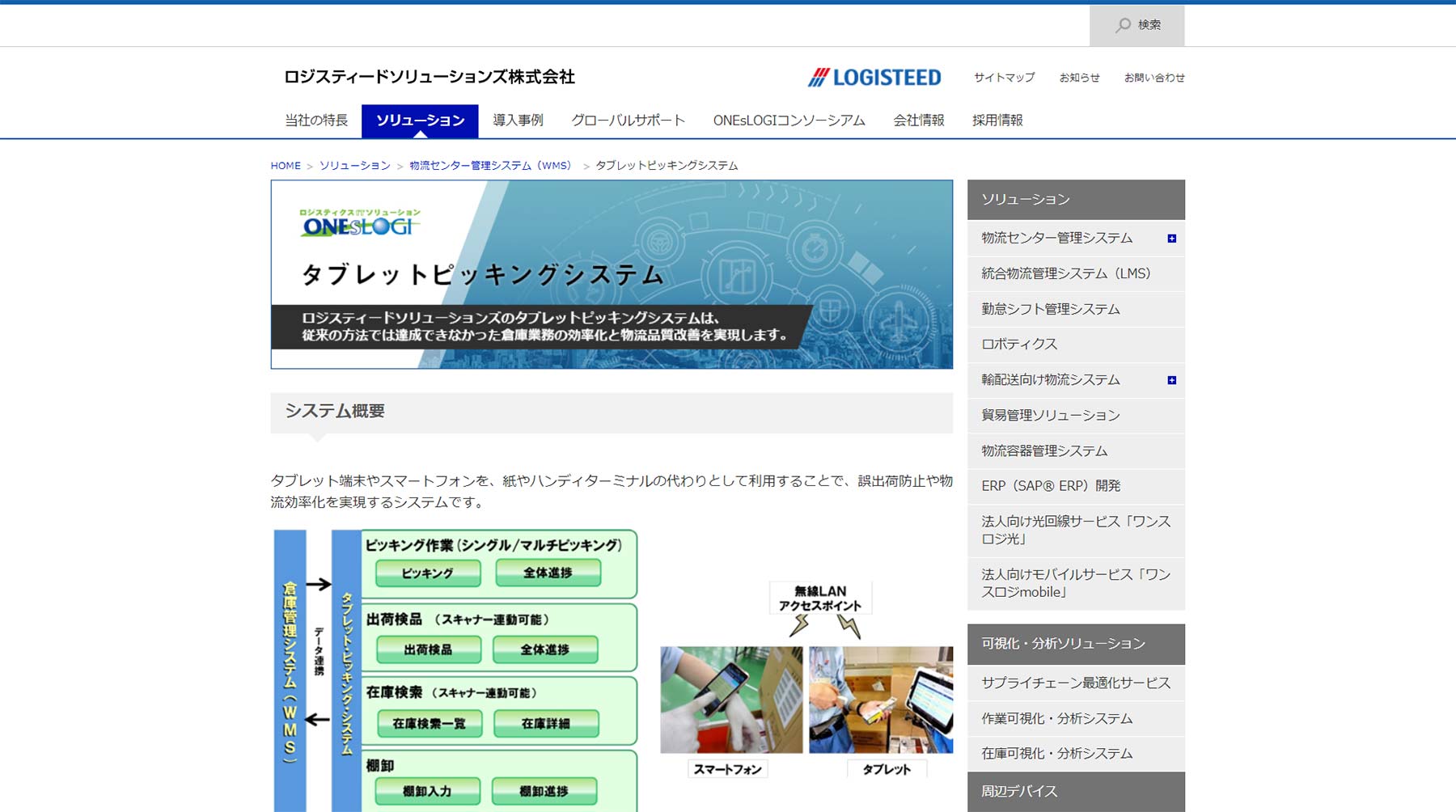The height and width of the screenshot is (812, 1456).
Task: Click 無線LANアクセスポイント label
Action: (x=820, y=598)
